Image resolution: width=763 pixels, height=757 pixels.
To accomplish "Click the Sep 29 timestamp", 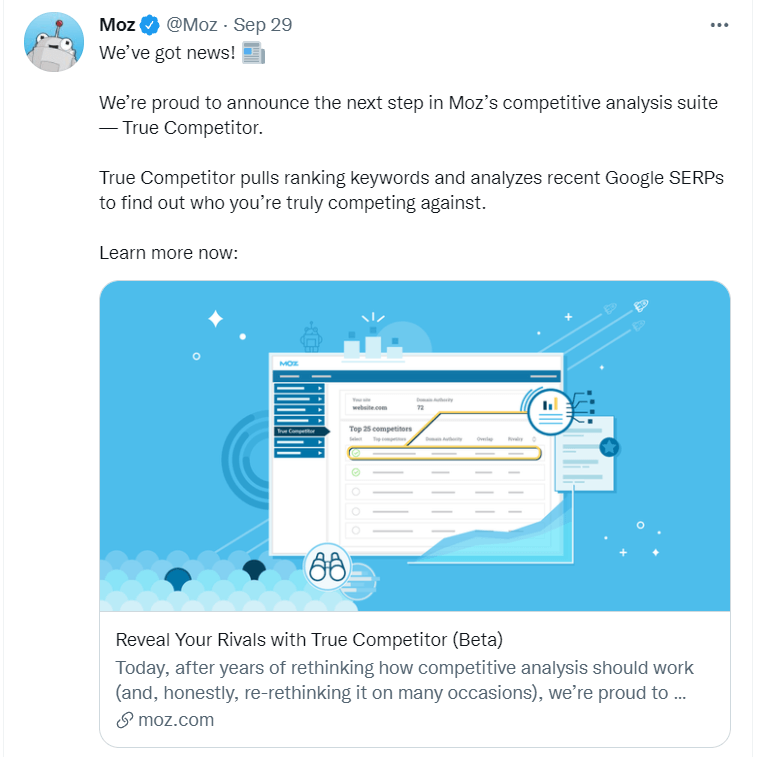I will click(x=262, y=24).
